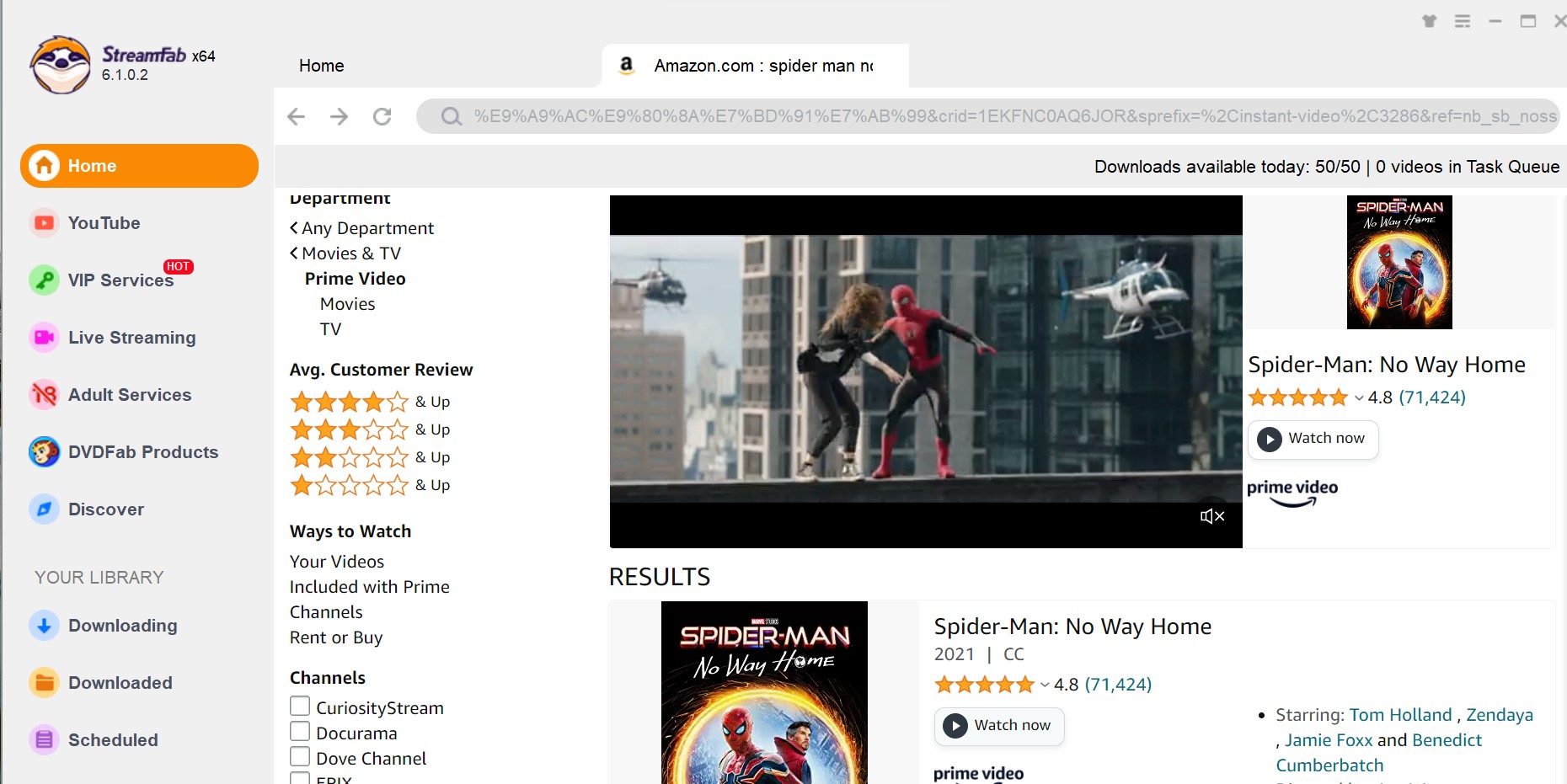The height and width of the screenshot is (784, 1567).
Task: Click Watch now button in results
Action: pos(999,726)
